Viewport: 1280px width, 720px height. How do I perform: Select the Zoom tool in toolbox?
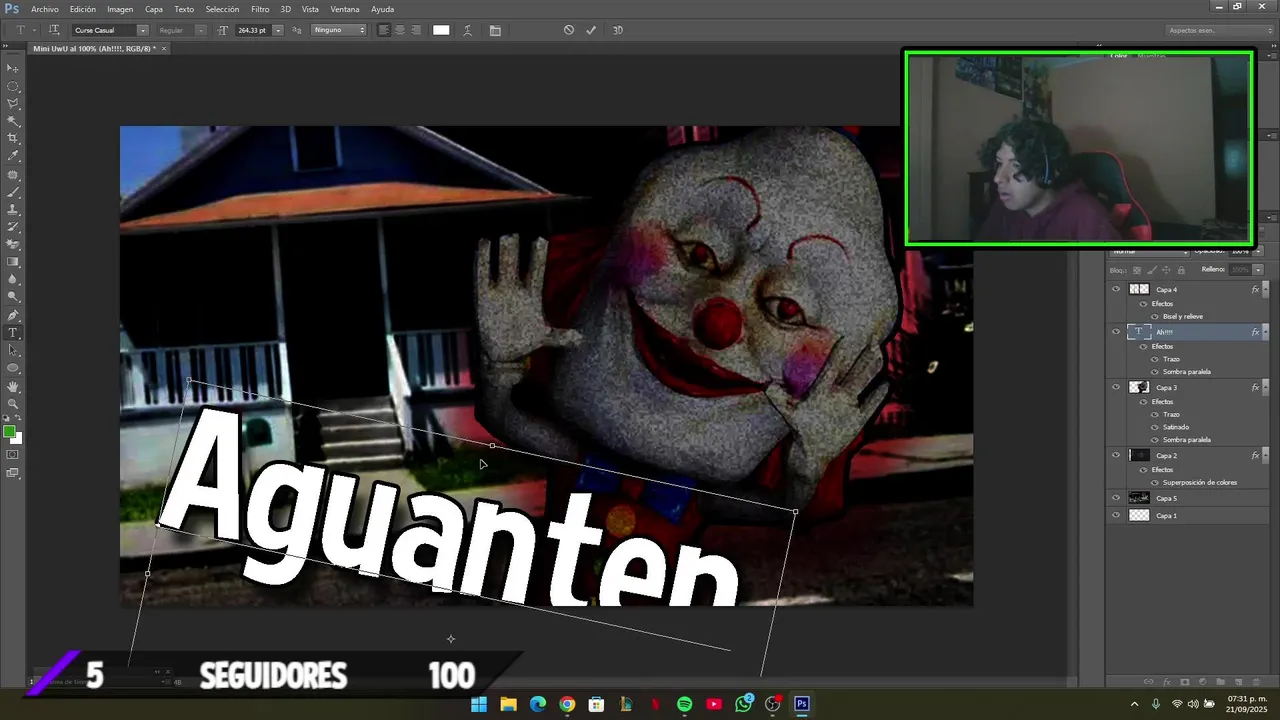(13, 404)
